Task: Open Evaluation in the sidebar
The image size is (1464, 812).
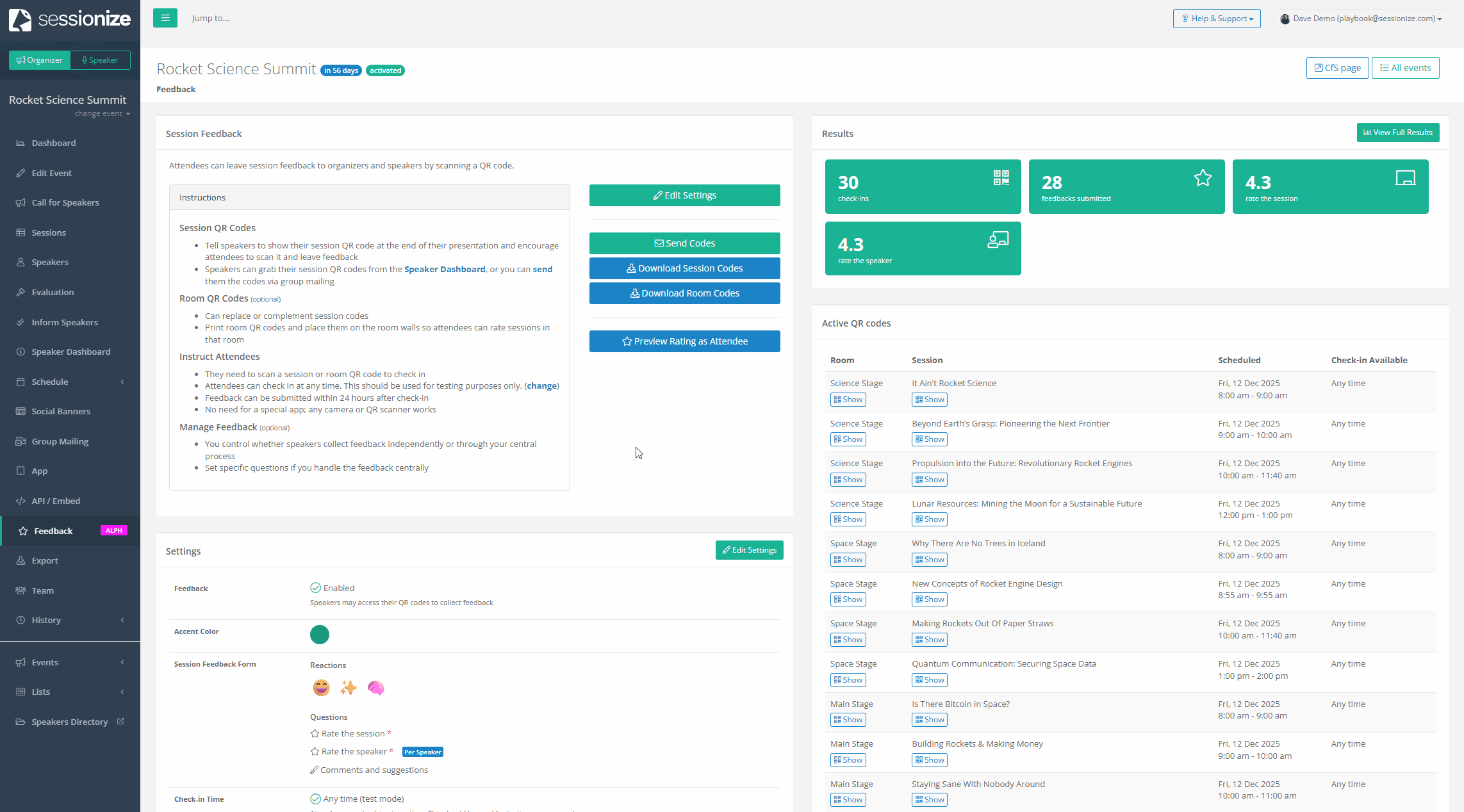Action: 53,292
